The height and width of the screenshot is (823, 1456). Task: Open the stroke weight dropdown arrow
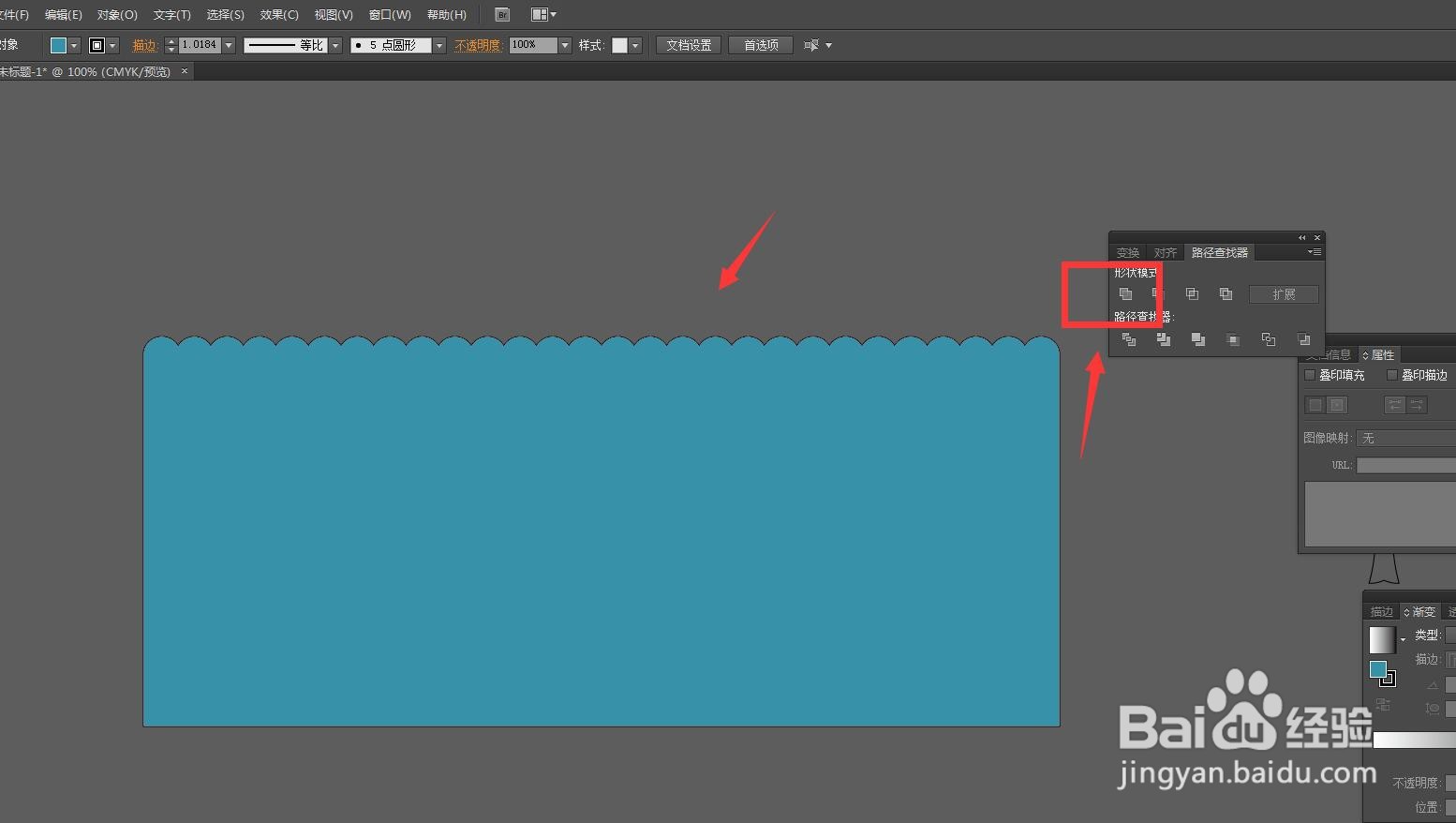[x=229, y=45]
